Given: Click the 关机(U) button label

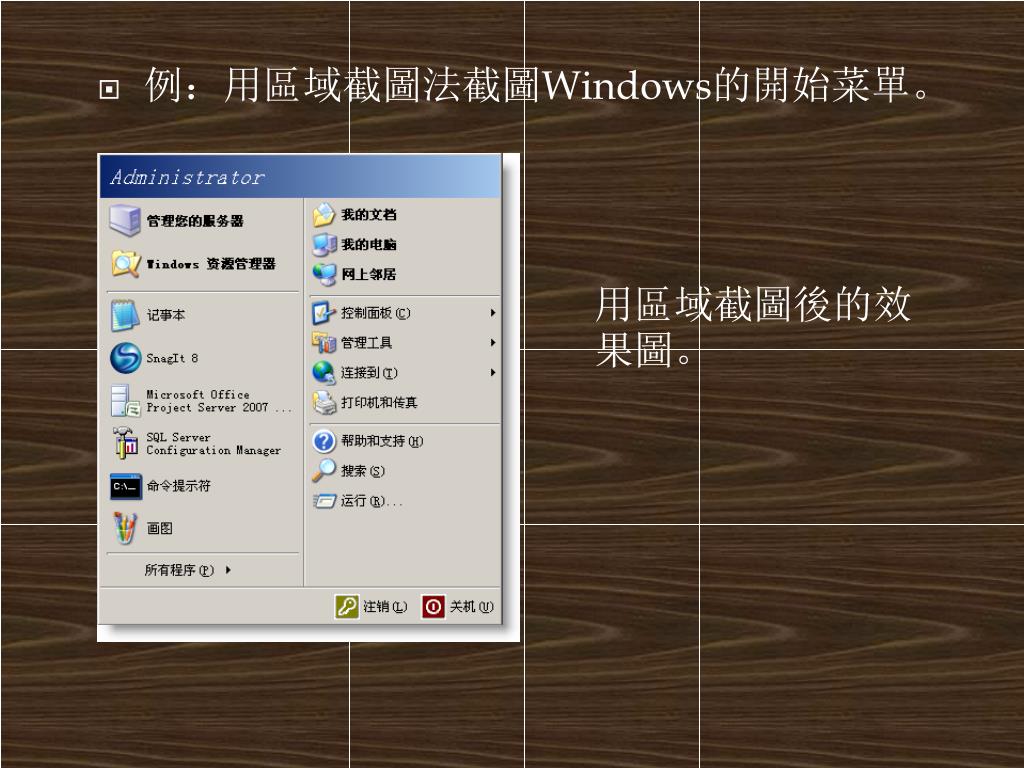Looking at the screenshot, I should pos(472,607).
